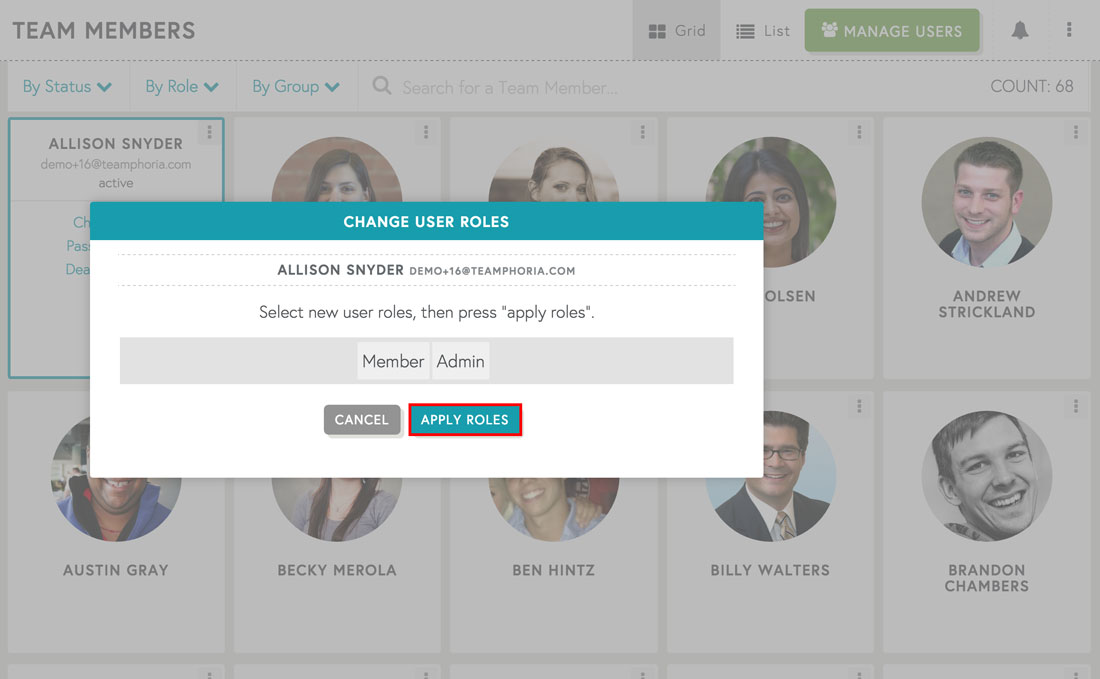Open the By Role filter dropdown
The width and height of the screenshot is (1100, 679).
coord(182,87)
